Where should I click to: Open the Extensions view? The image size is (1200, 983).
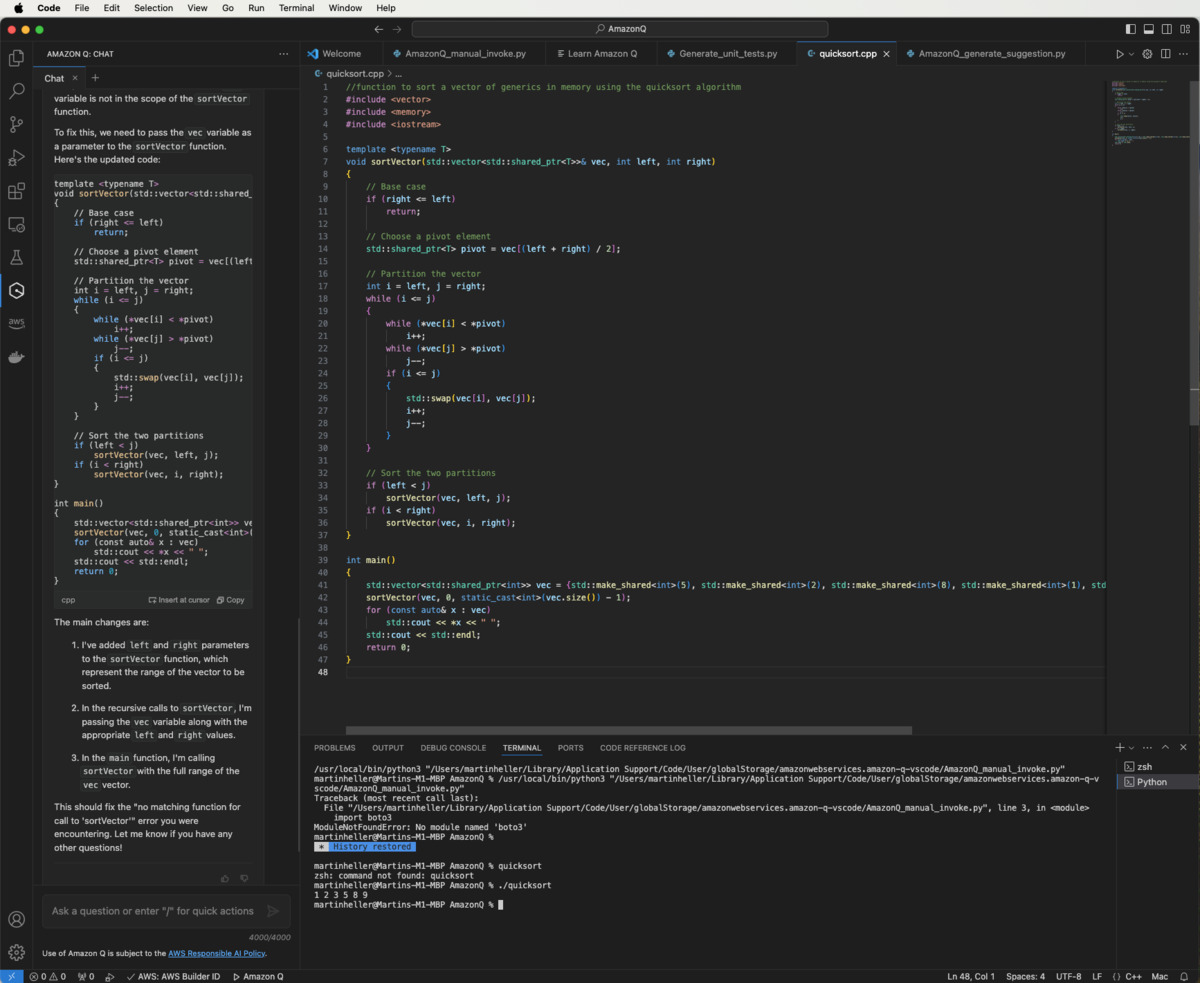pos(16,191)
